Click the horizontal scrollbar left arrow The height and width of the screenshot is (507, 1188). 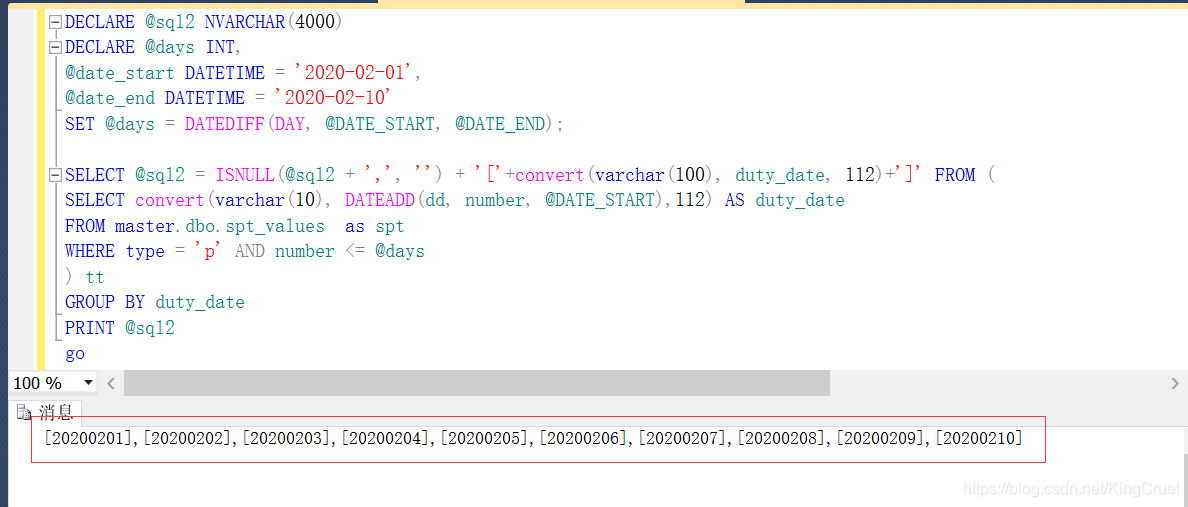(111, 383)
